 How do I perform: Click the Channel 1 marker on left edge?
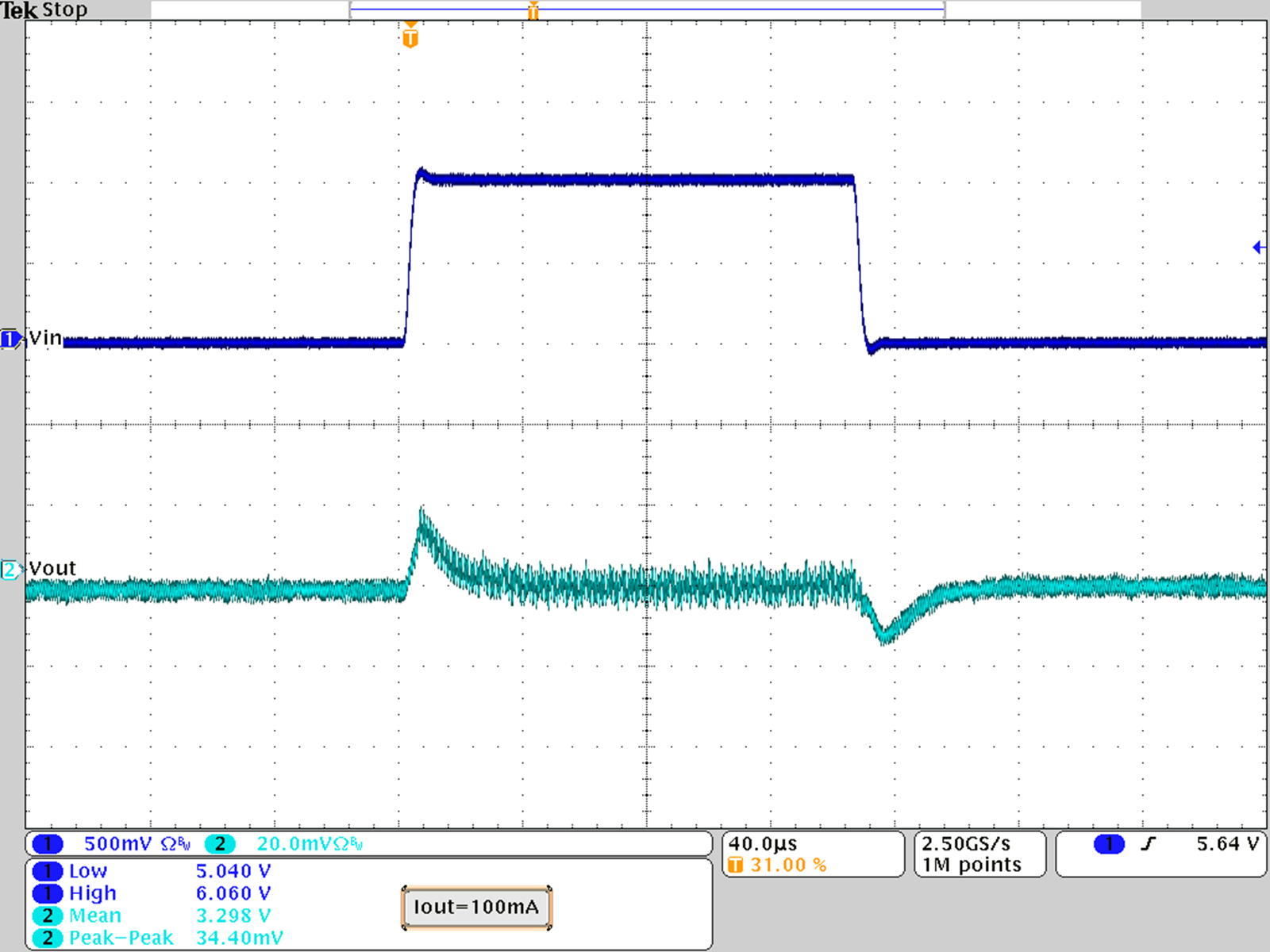pyautogui.click(x=10, y=339)
